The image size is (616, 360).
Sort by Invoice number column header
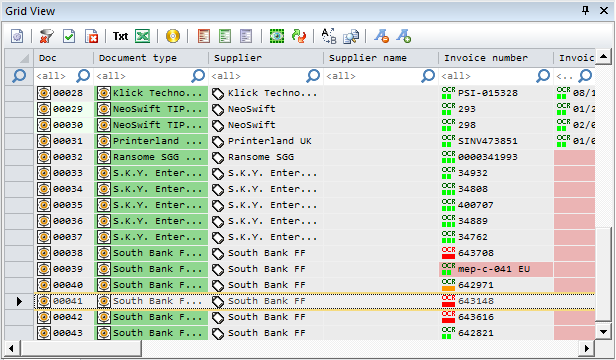[497, 58]
